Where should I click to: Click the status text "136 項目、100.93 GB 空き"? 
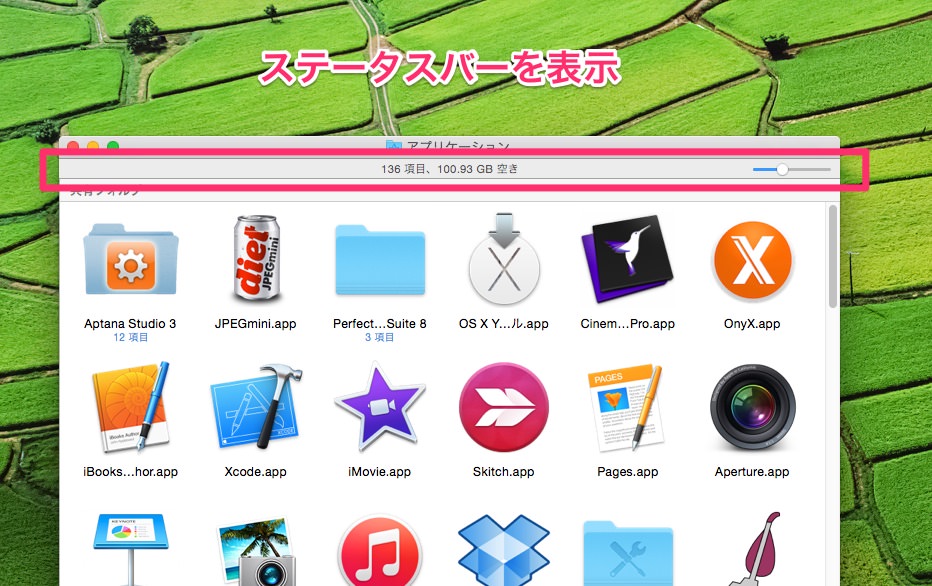pyautogui.click(x=449, y=169)
